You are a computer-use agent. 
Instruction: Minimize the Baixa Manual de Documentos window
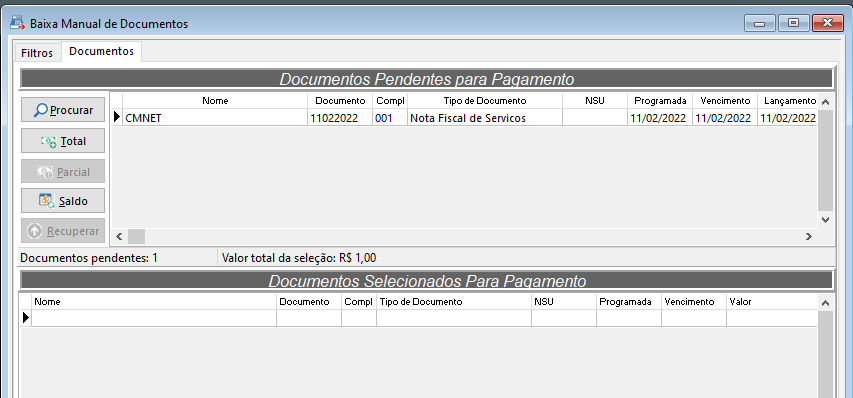click(760, 23)
